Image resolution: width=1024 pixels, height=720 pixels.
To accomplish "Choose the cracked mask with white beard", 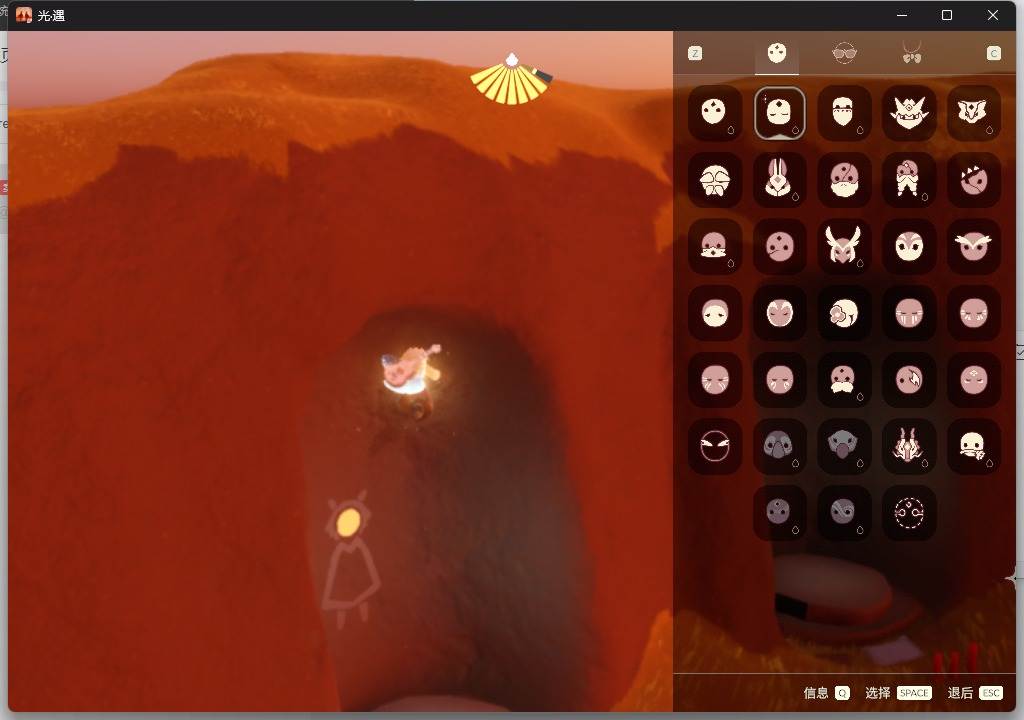I will tap(844, 180).
